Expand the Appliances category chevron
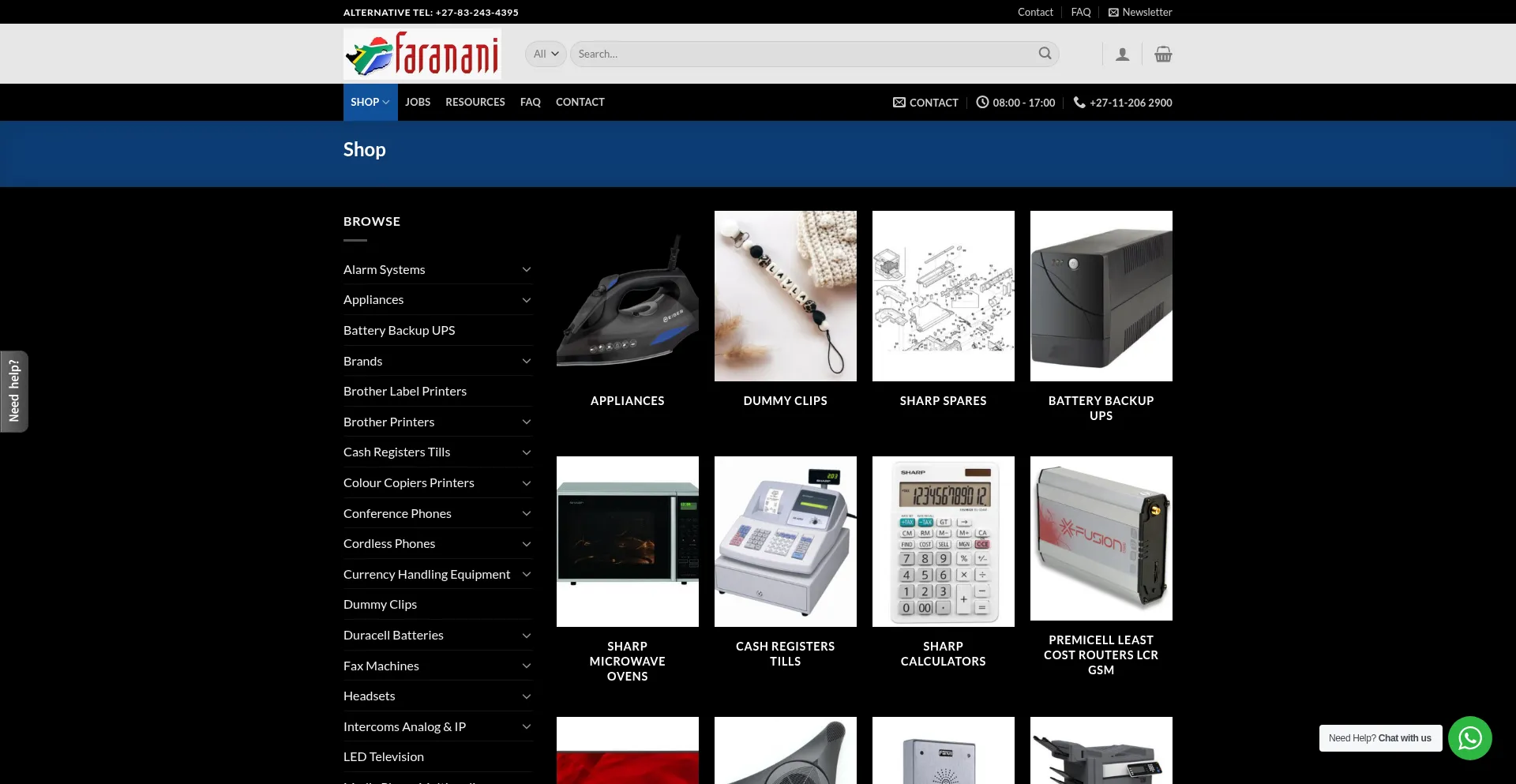The image size is (1516, 784). coord(527,300)
